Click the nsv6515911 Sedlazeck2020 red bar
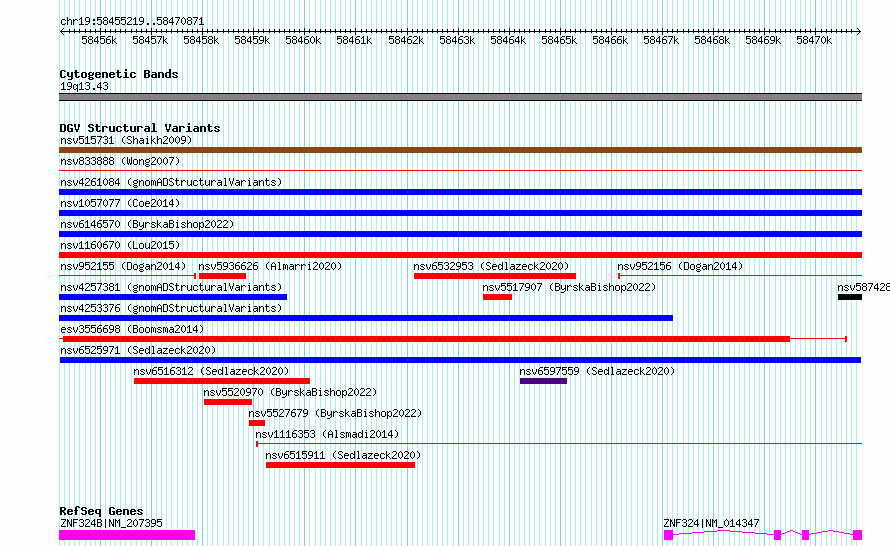Viewport: 890px width, 546px height. pos(340,465)
